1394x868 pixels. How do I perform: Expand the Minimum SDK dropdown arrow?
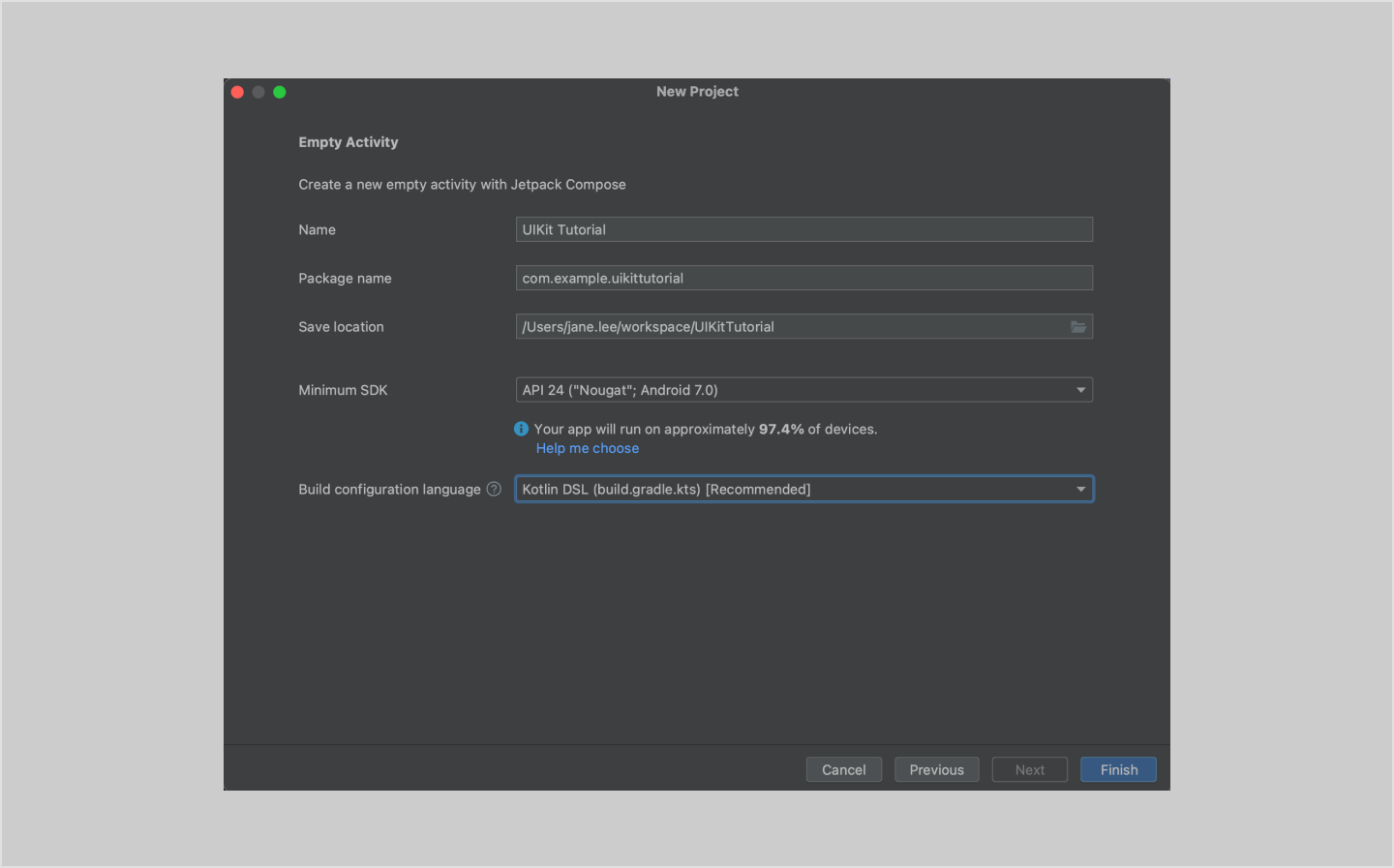(1080, 390)
